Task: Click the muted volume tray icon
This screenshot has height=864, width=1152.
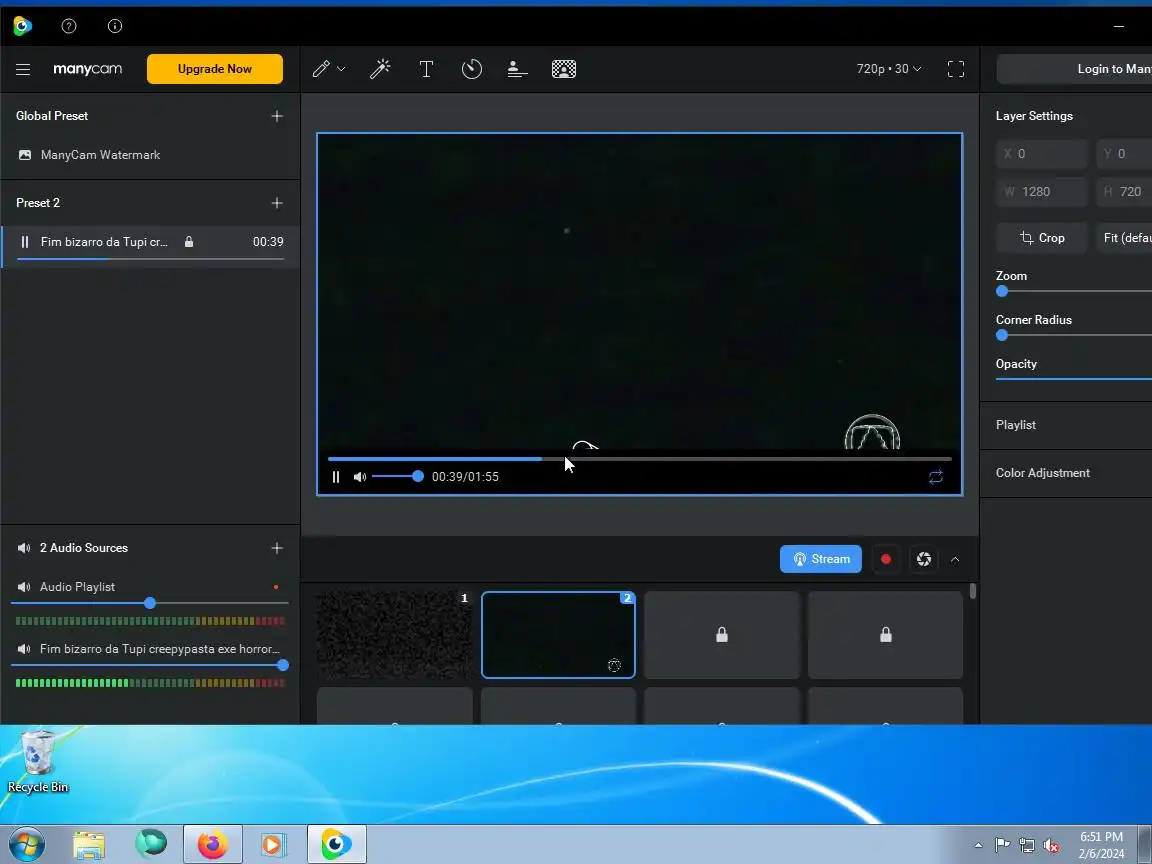Action: coord(1051,846)
